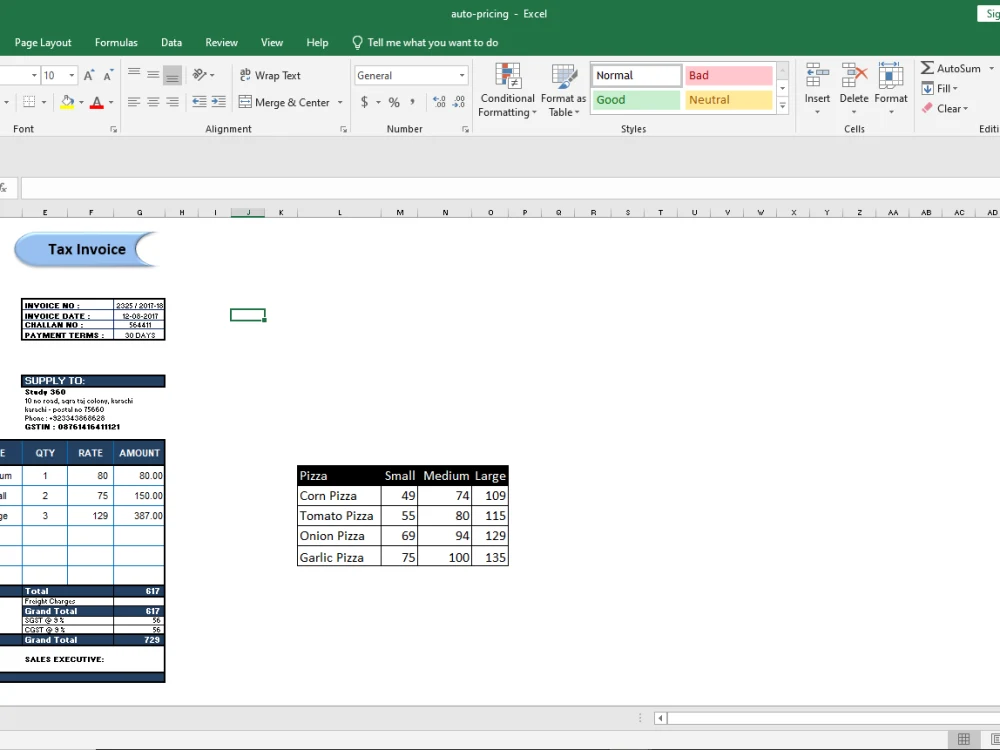Select column L header
This screenshot has height=750, width=1000.
click(x=339, y=212)
